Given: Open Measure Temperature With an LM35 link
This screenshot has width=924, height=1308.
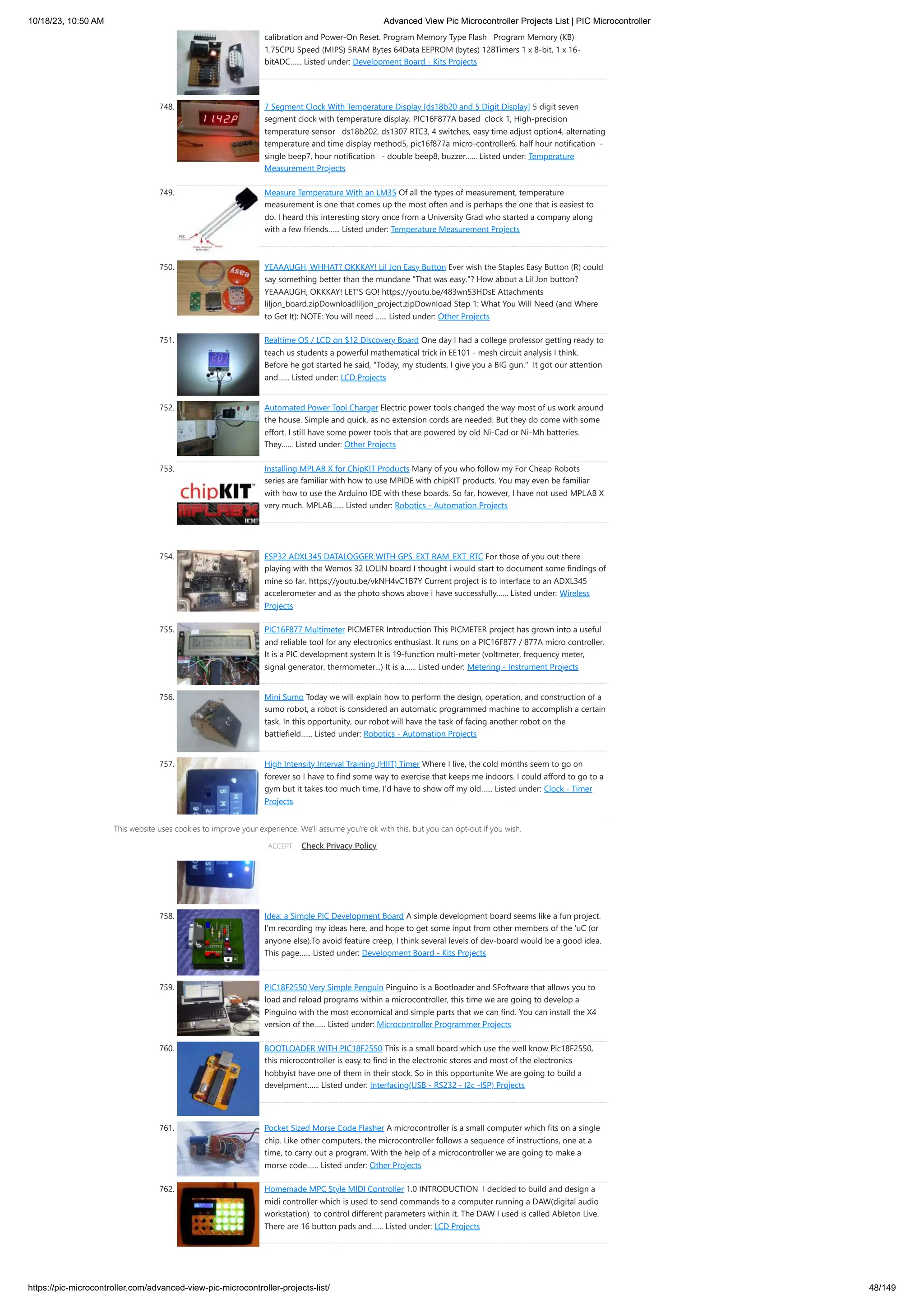Looking at the screenshot, I should click(330, 193).
